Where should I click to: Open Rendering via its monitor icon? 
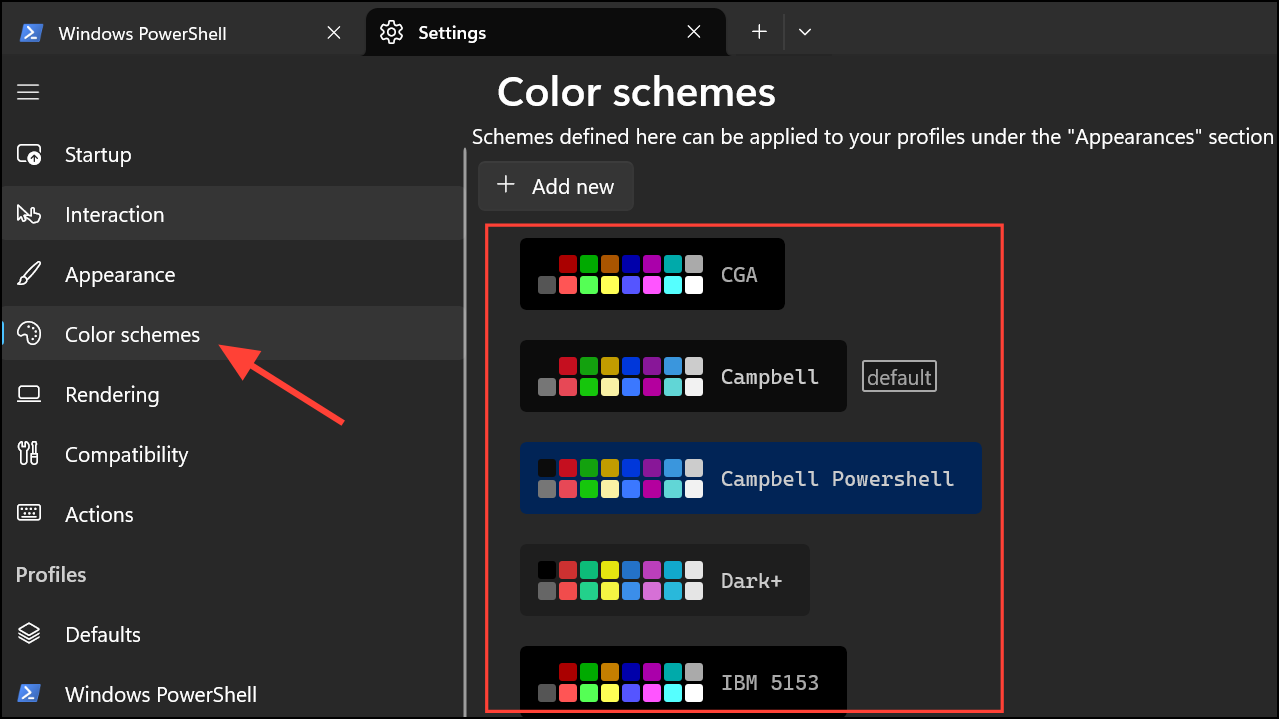(28, 394)
